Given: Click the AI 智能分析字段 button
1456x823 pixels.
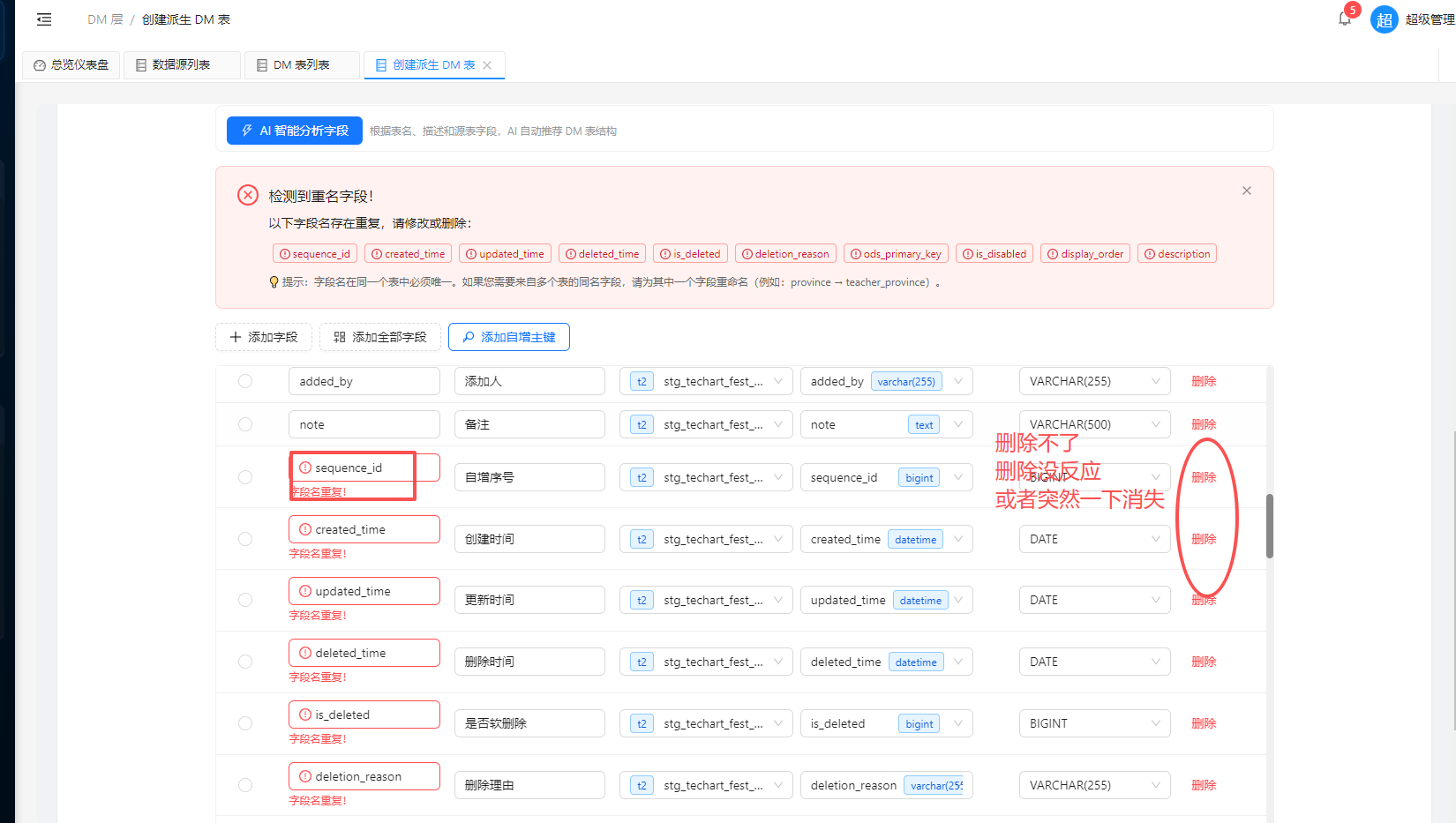Looking at the screenshot, I should point(295,131).
